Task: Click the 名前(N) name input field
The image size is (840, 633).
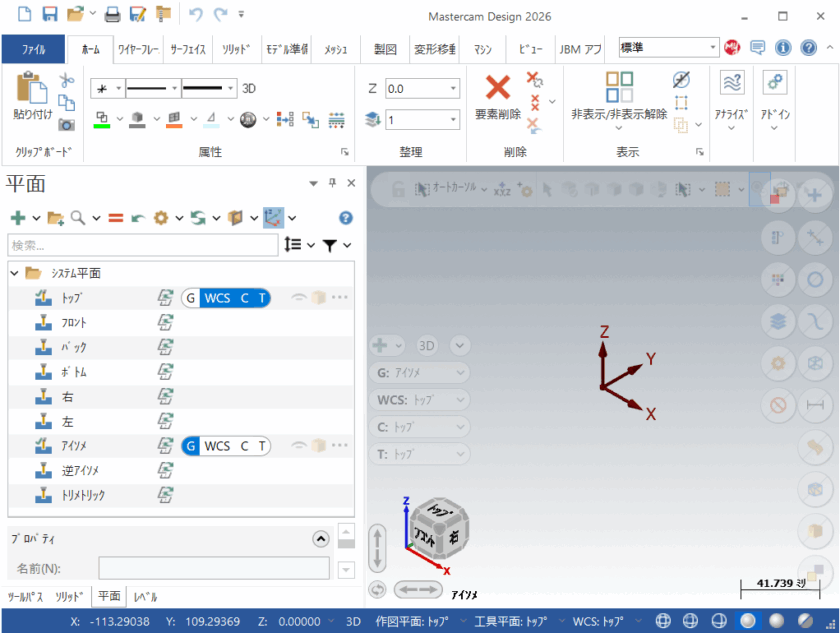Action: [x=213, y=569]
